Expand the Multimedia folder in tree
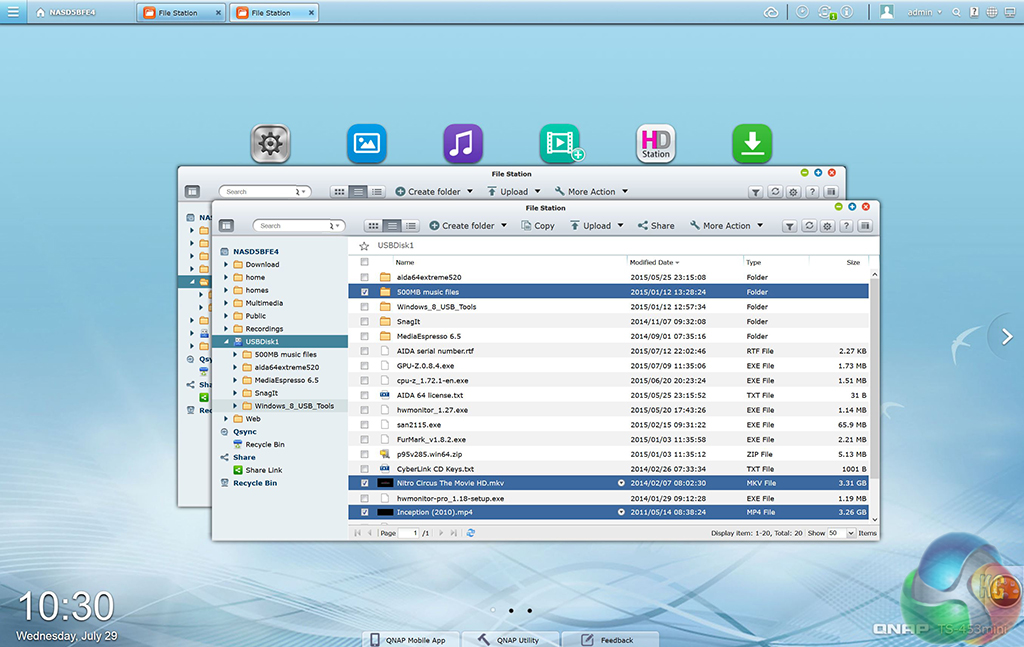1024x647 pixels. (x=227, y=303)
